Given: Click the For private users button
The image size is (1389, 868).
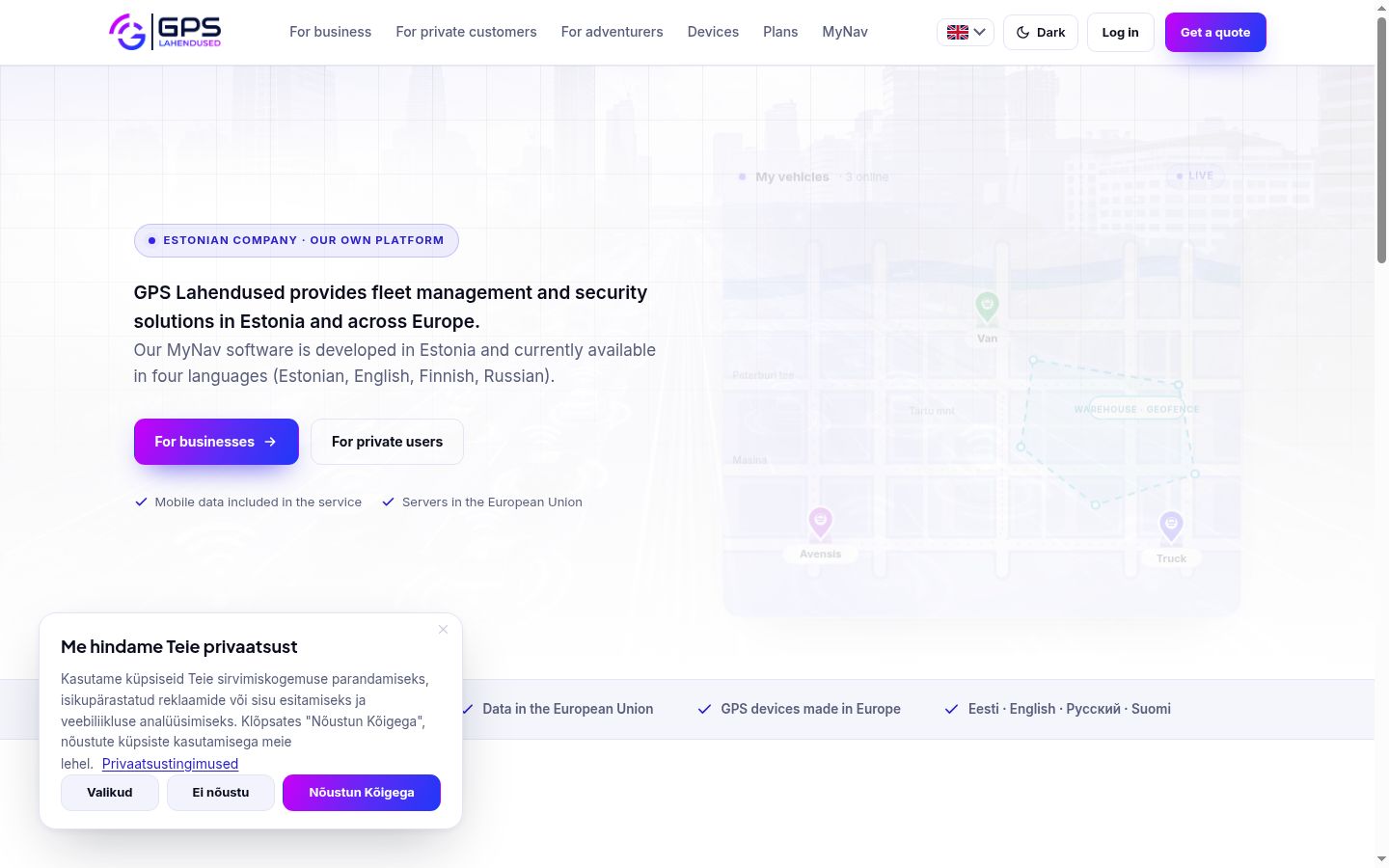Looking at the screenshot, I should tap(387, 442).
